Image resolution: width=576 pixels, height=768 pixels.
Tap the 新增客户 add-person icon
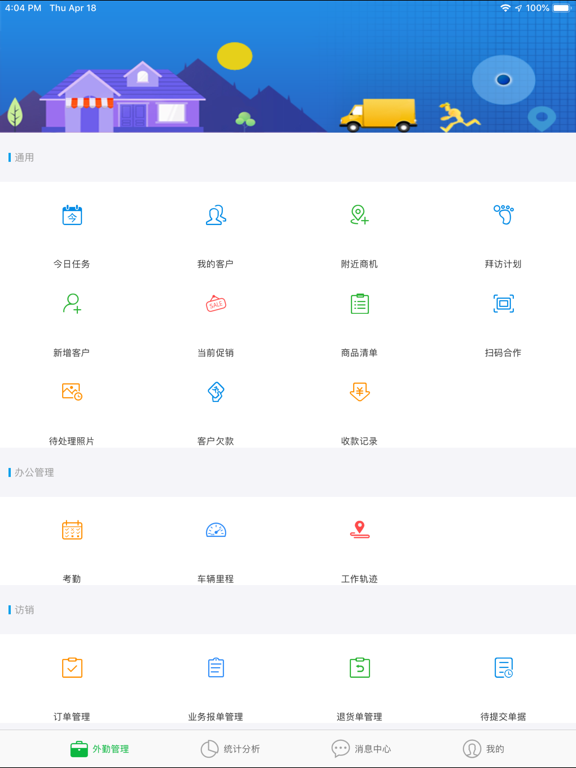pyautogui.click(x=72, y=304)
